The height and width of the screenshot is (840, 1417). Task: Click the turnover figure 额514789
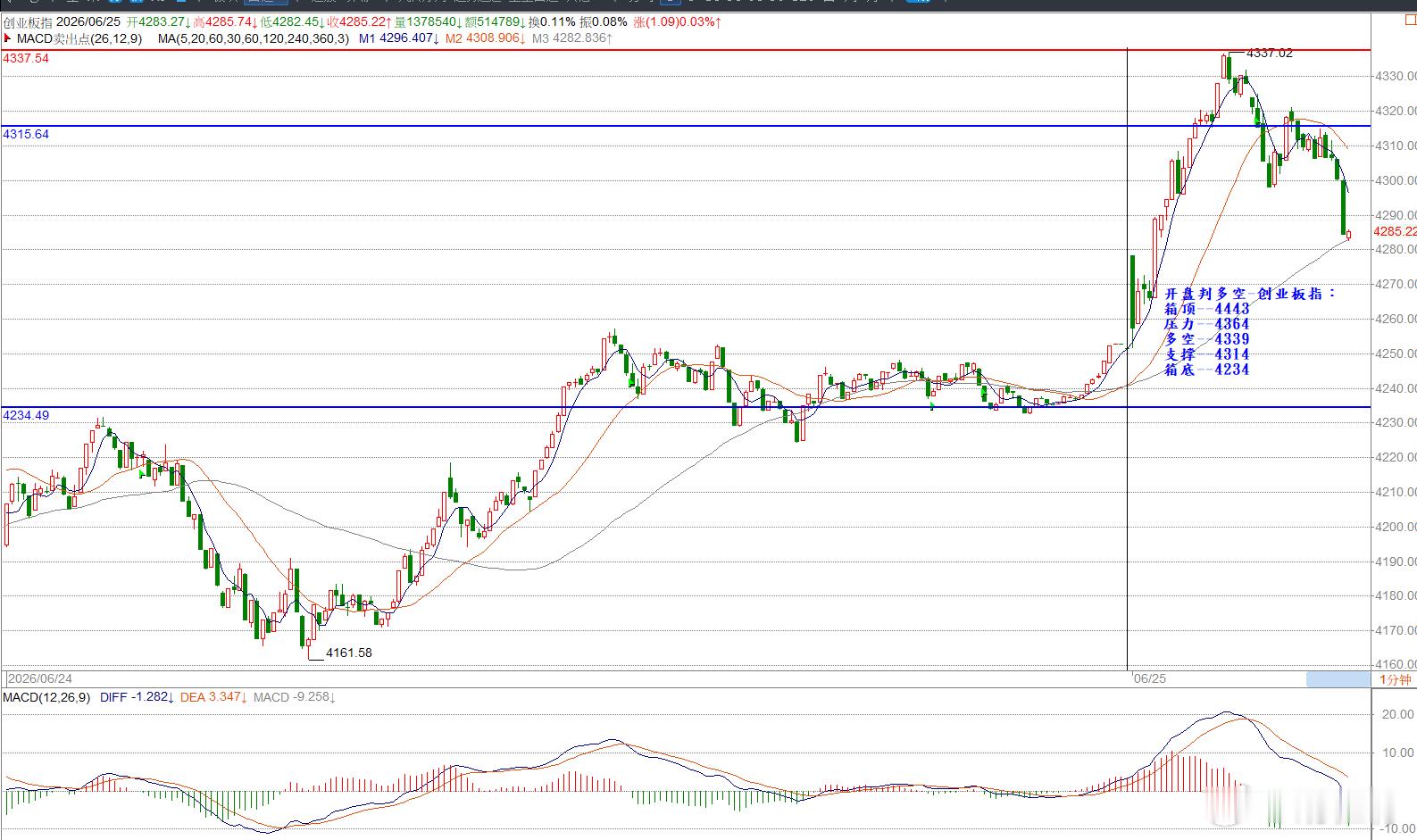tap(495, 21)
